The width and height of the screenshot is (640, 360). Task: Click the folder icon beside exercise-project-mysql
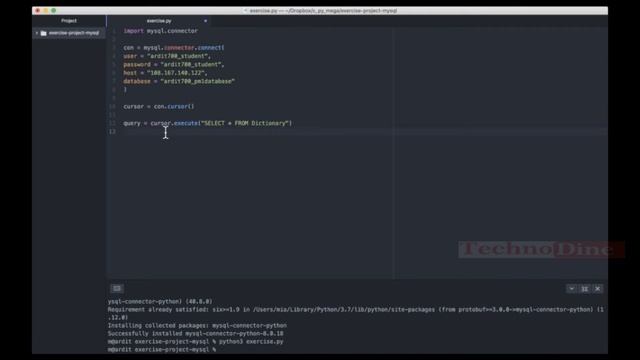(44, 33)
